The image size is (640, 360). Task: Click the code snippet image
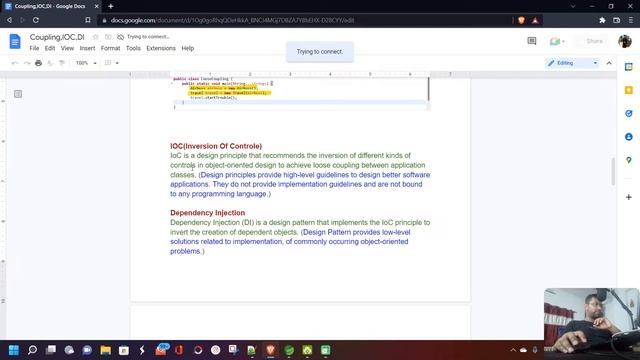(x=300, y=93)
